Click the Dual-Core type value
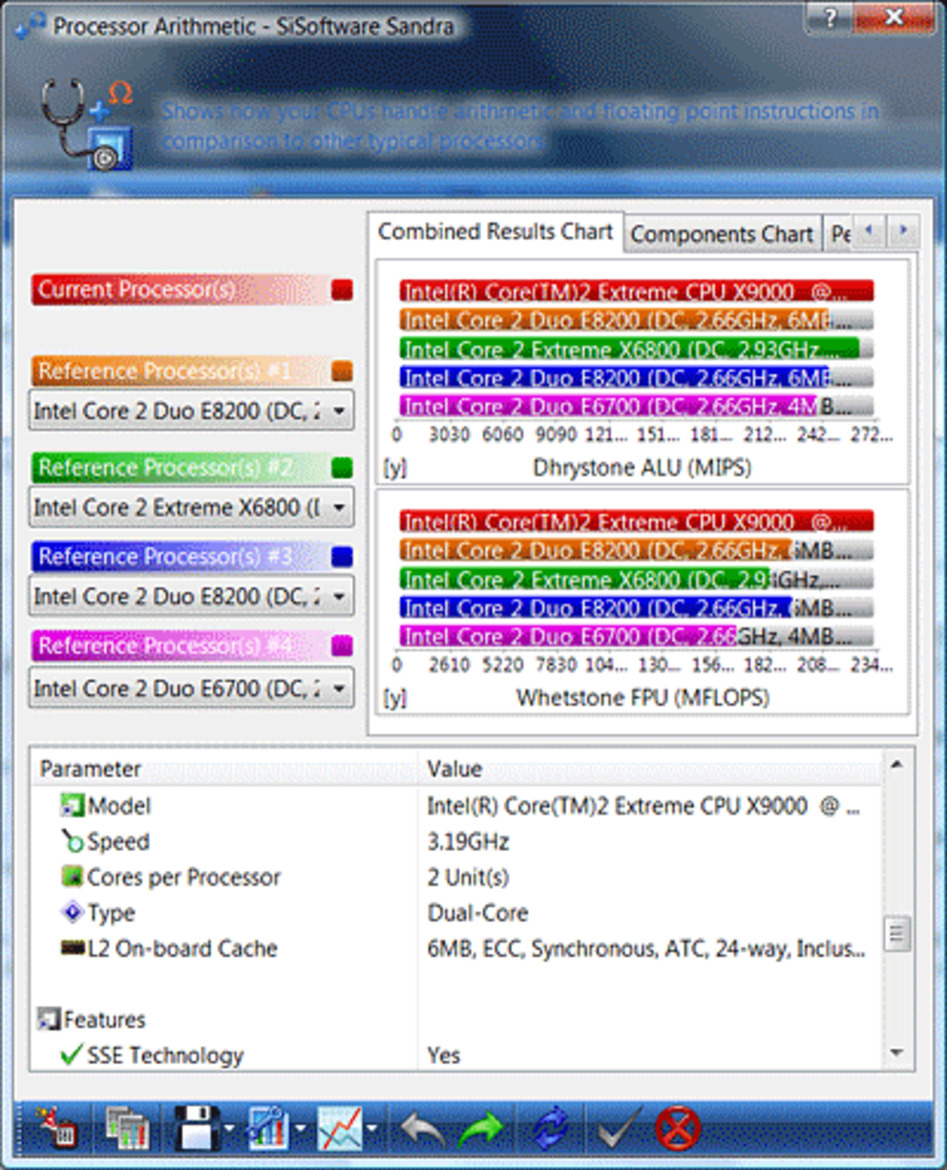The image size is (947, 1170). click(478, 913)
